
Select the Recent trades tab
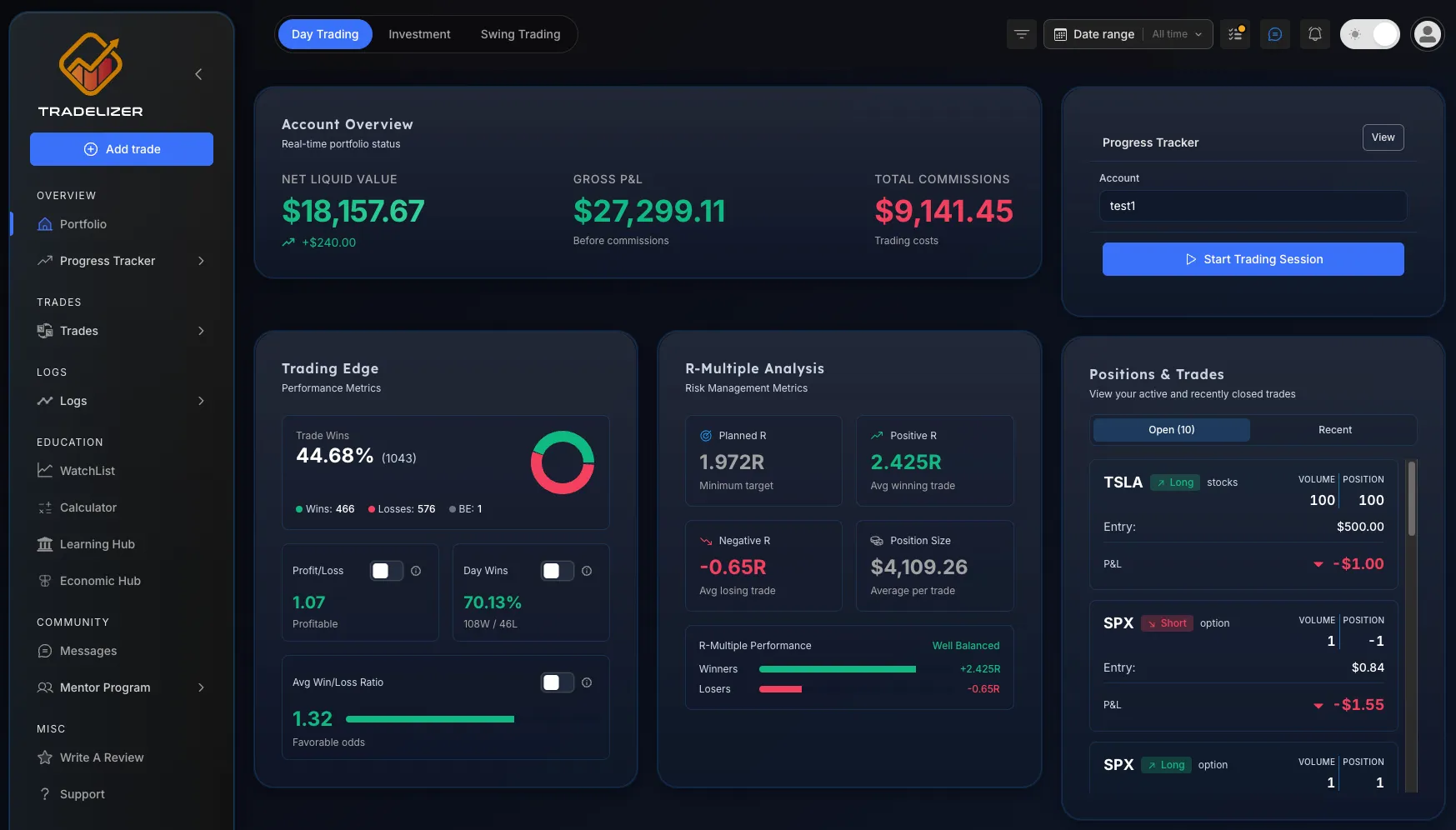[x=1334, y=430]
